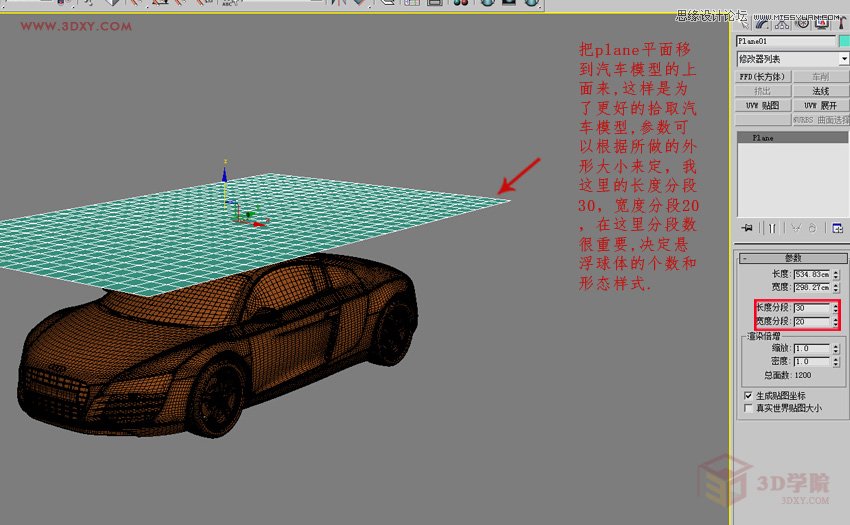This screenshot has height=525, width=850.
Task: Click the spinner next to 长度
Action: [836, 274]
